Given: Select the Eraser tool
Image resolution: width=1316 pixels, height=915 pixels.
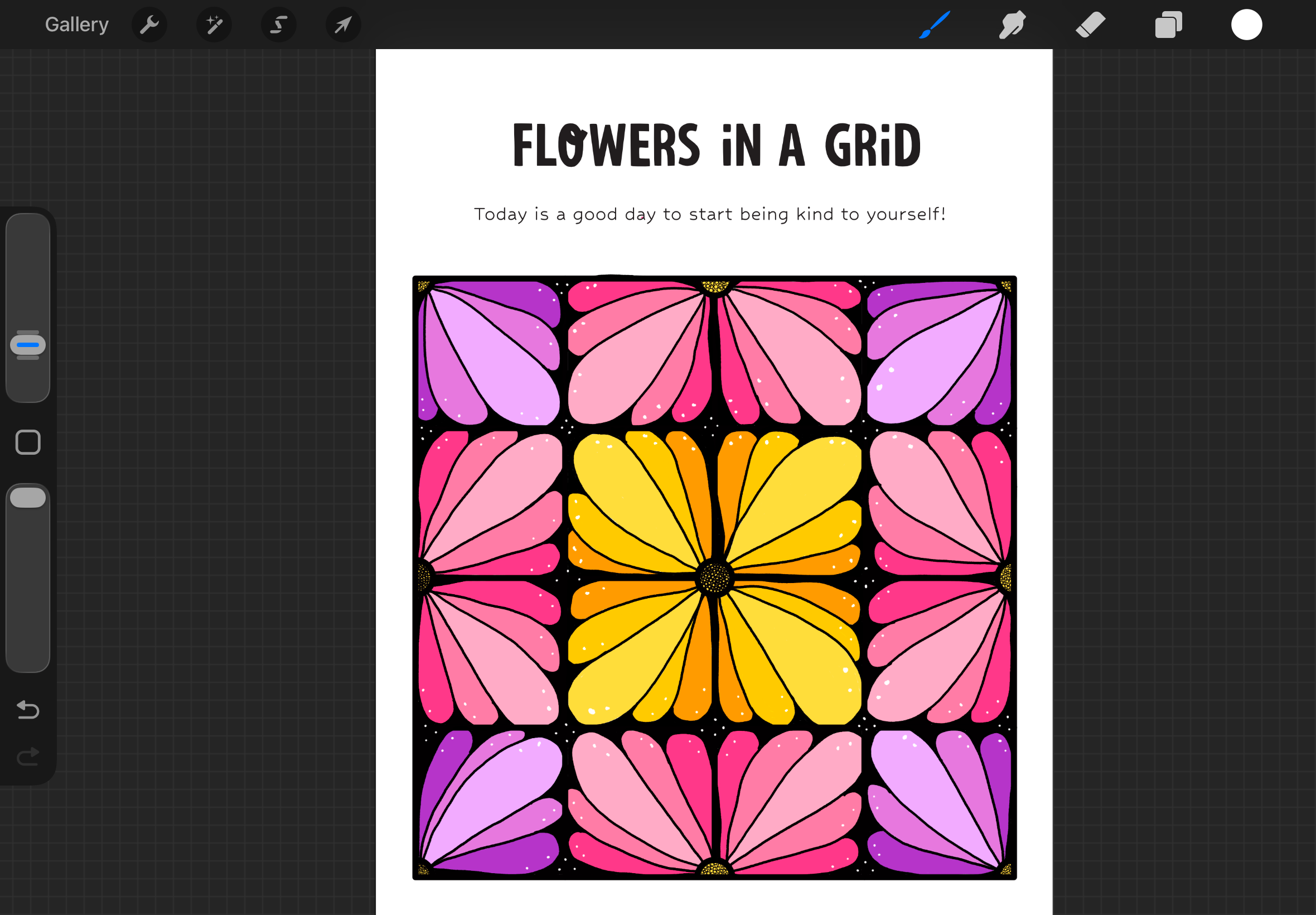Looking at the screenshot, I should pyautogui.click(x=1090, y=25).
